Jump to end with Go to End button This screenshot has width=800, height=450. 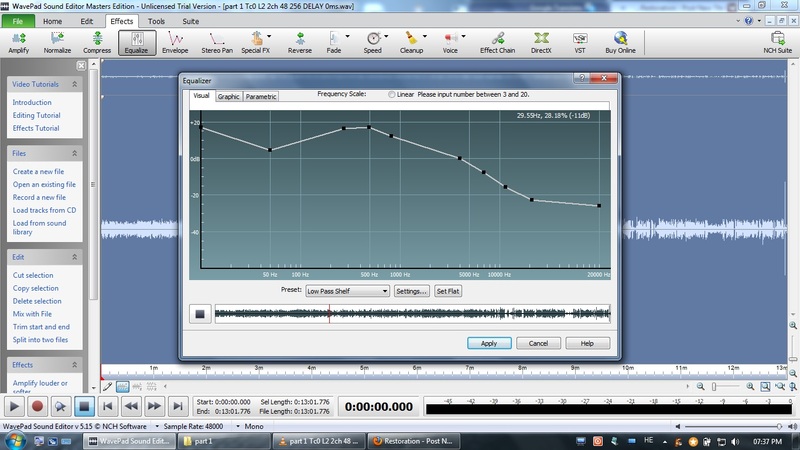click(178, 407)
